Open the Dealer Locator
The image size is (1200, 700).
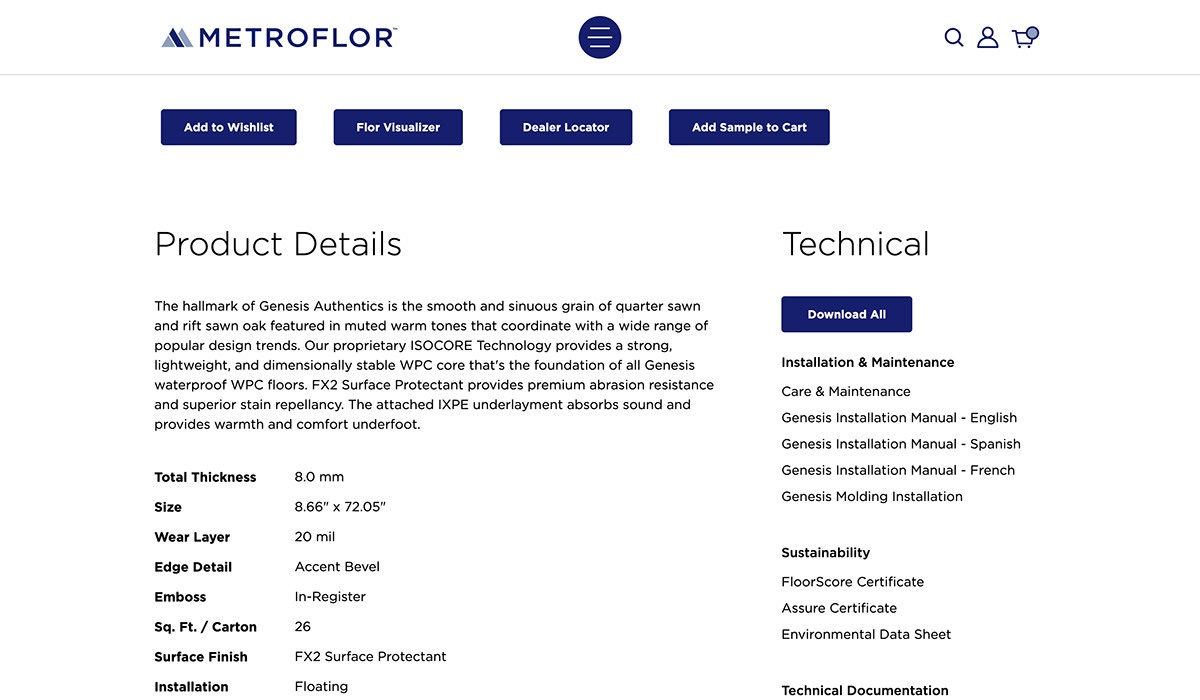coord(566,127)
